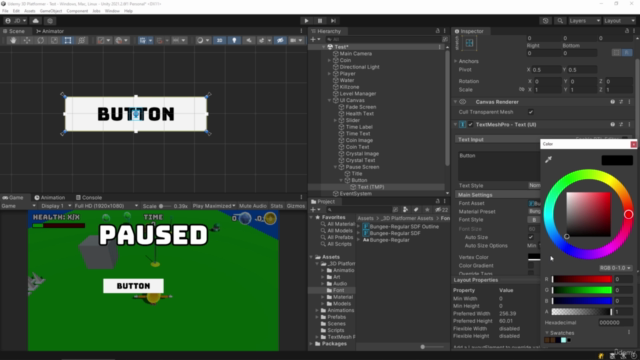Select the Scale tool in Scene toolbar

pos(54,40)
